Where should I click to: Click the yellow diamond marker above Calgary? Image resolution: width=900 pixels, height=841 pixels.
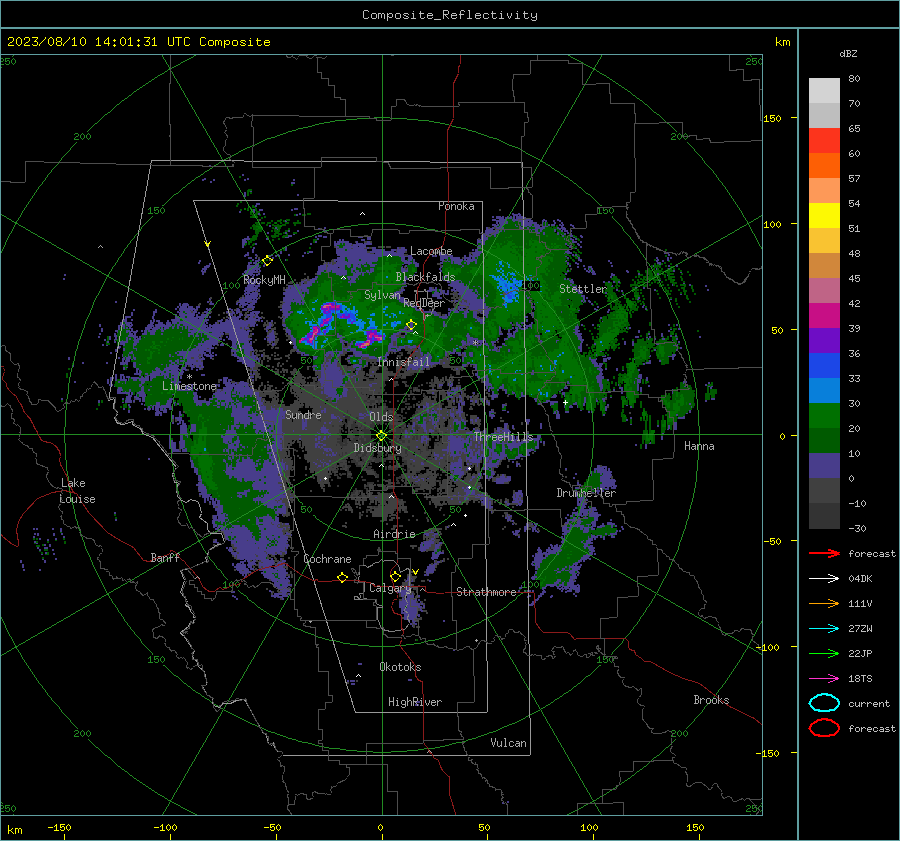click(395, 576)
